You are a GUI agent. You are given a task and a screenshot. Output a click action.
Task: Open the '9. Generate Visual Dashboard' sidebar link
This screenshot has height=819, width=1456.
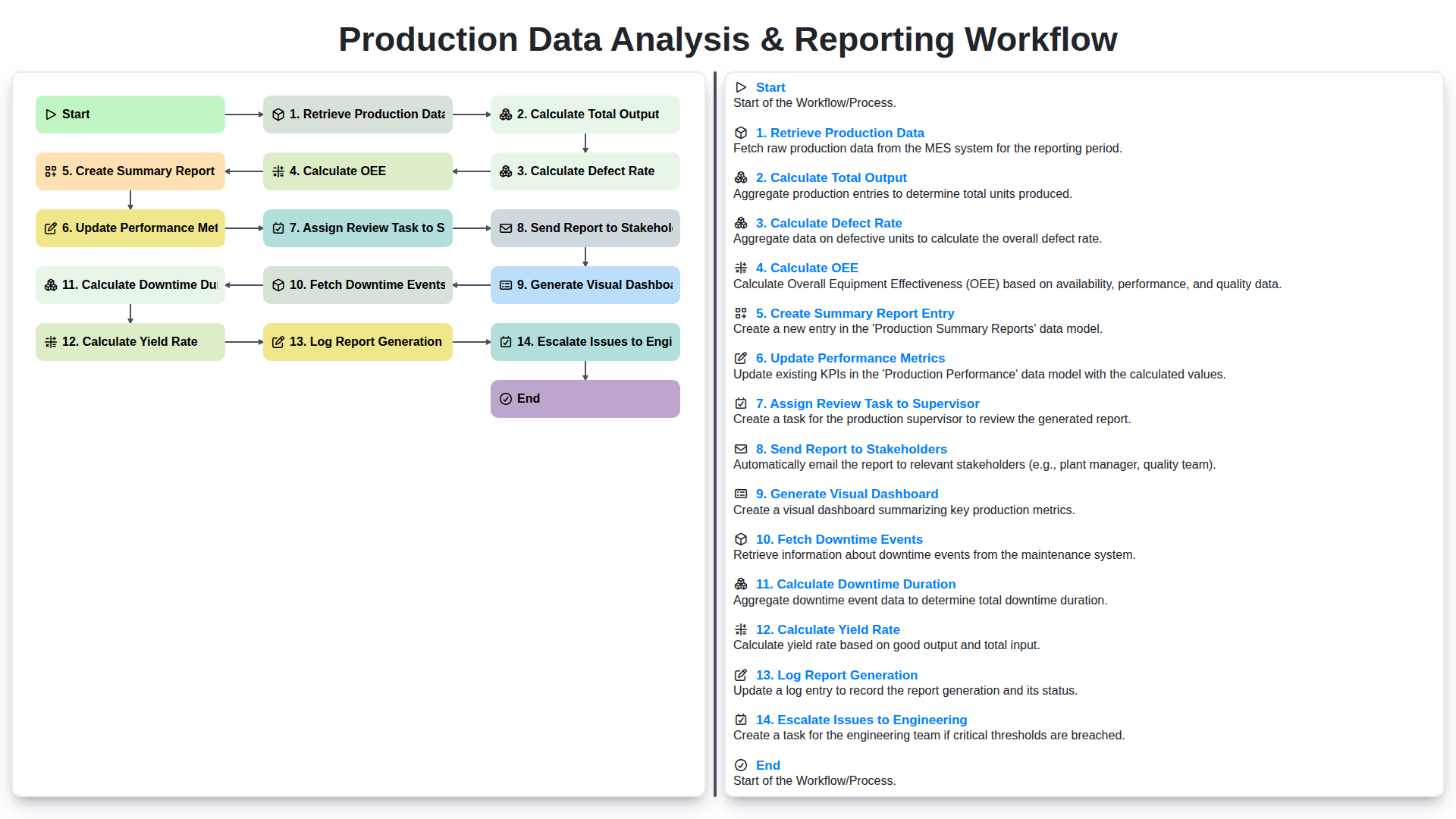(847, 494)
